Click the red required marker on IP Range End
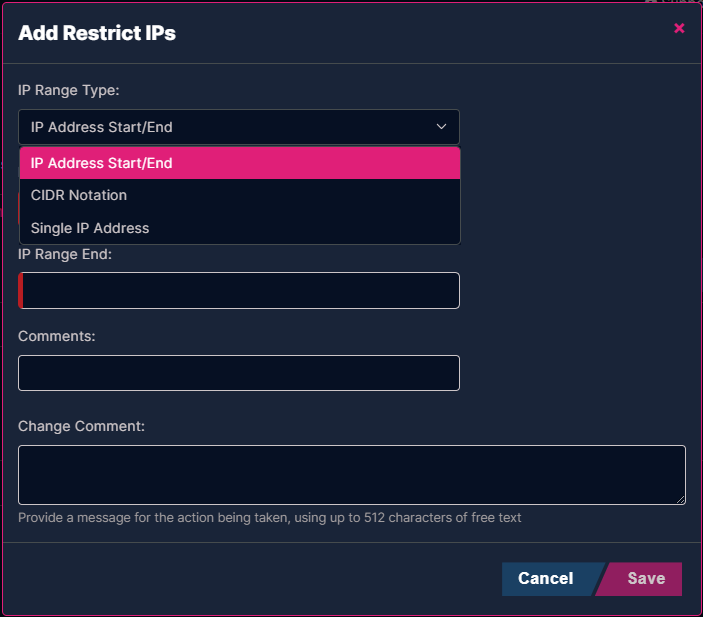The width and height of the screenshot is (703, 617). (21, 291)
